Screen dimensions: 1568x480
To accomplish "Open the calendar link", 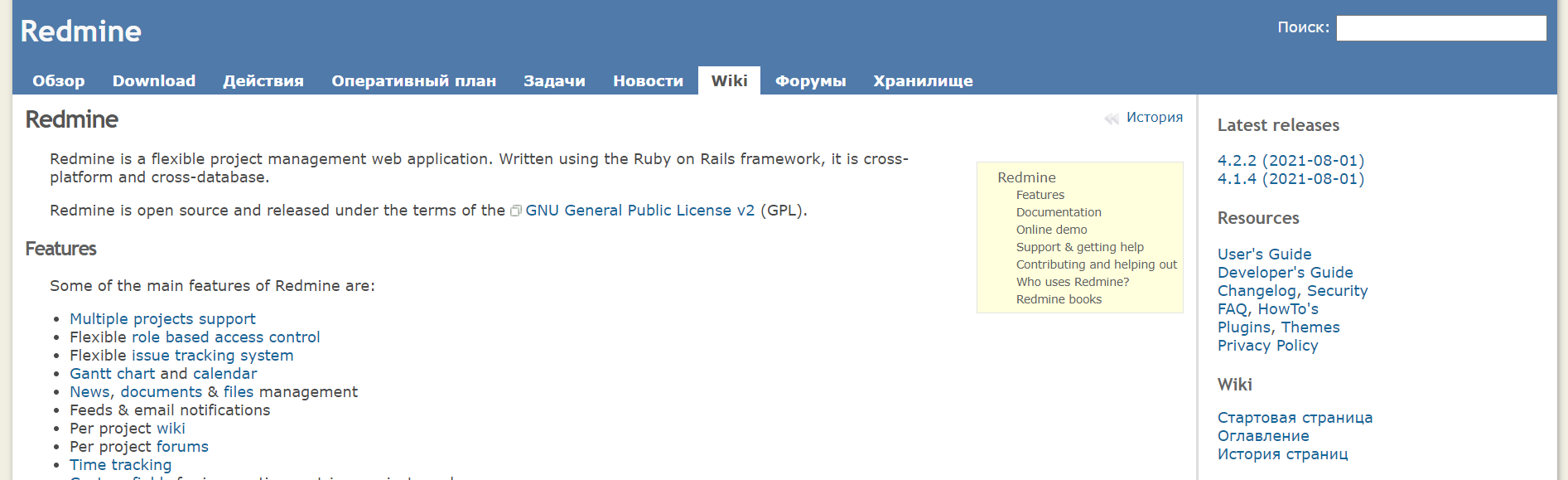I will 225,374.
